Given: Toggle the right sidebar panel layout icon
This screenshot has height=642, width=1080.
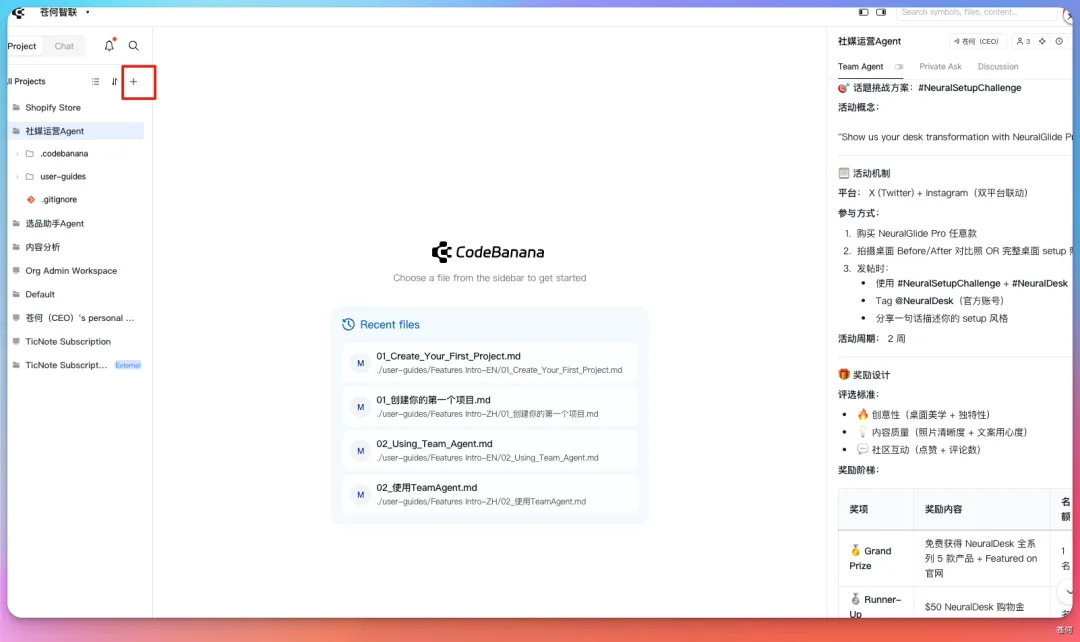Looking at the screenshot, I should 881,12.
